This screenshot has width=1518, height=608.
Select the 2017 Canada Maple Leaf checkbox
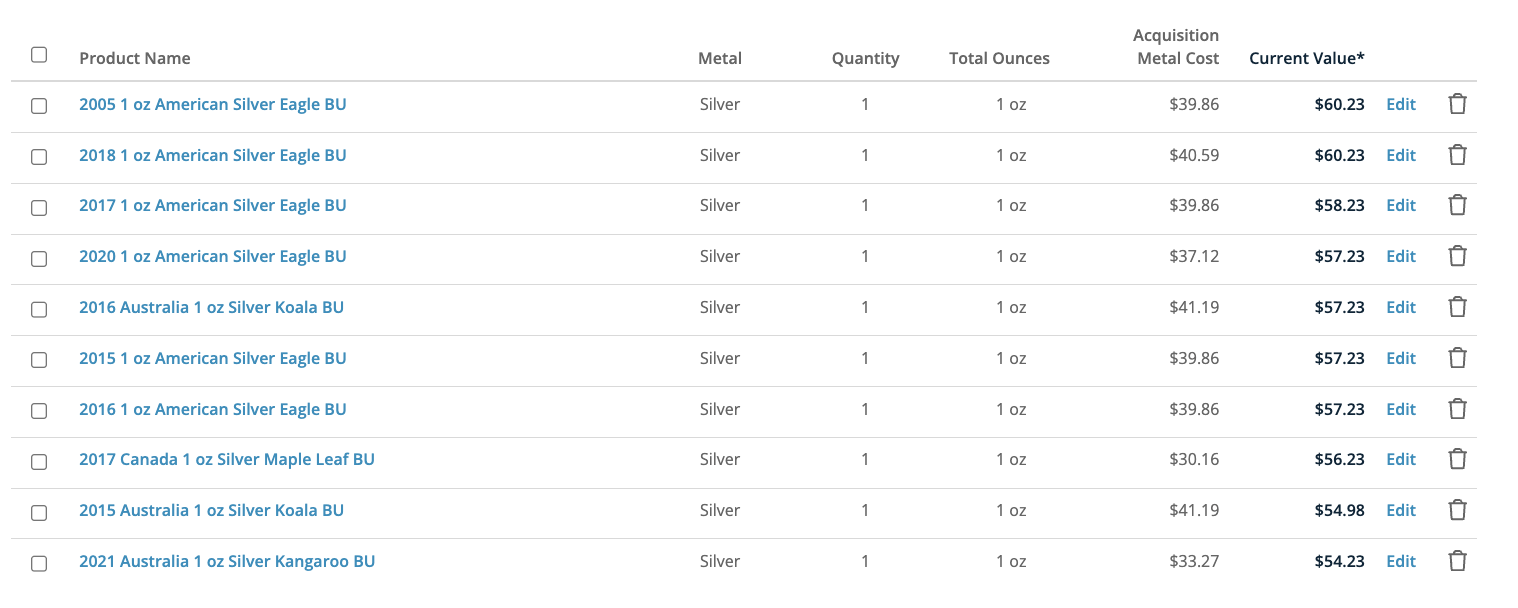pyautogui.click(x=39, y=462)
